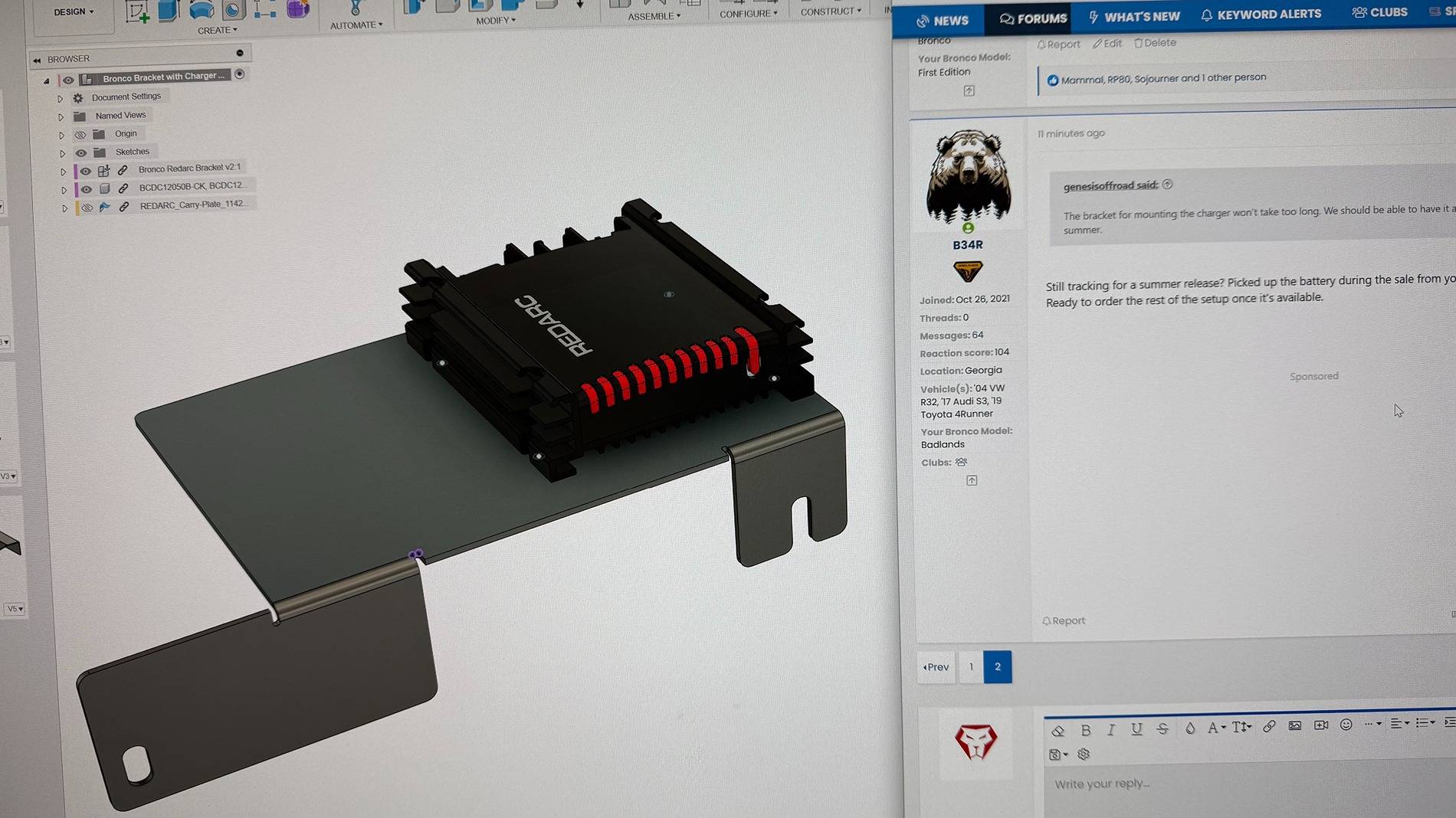Open the list dropdown in reply editor

pos(1425,723)
